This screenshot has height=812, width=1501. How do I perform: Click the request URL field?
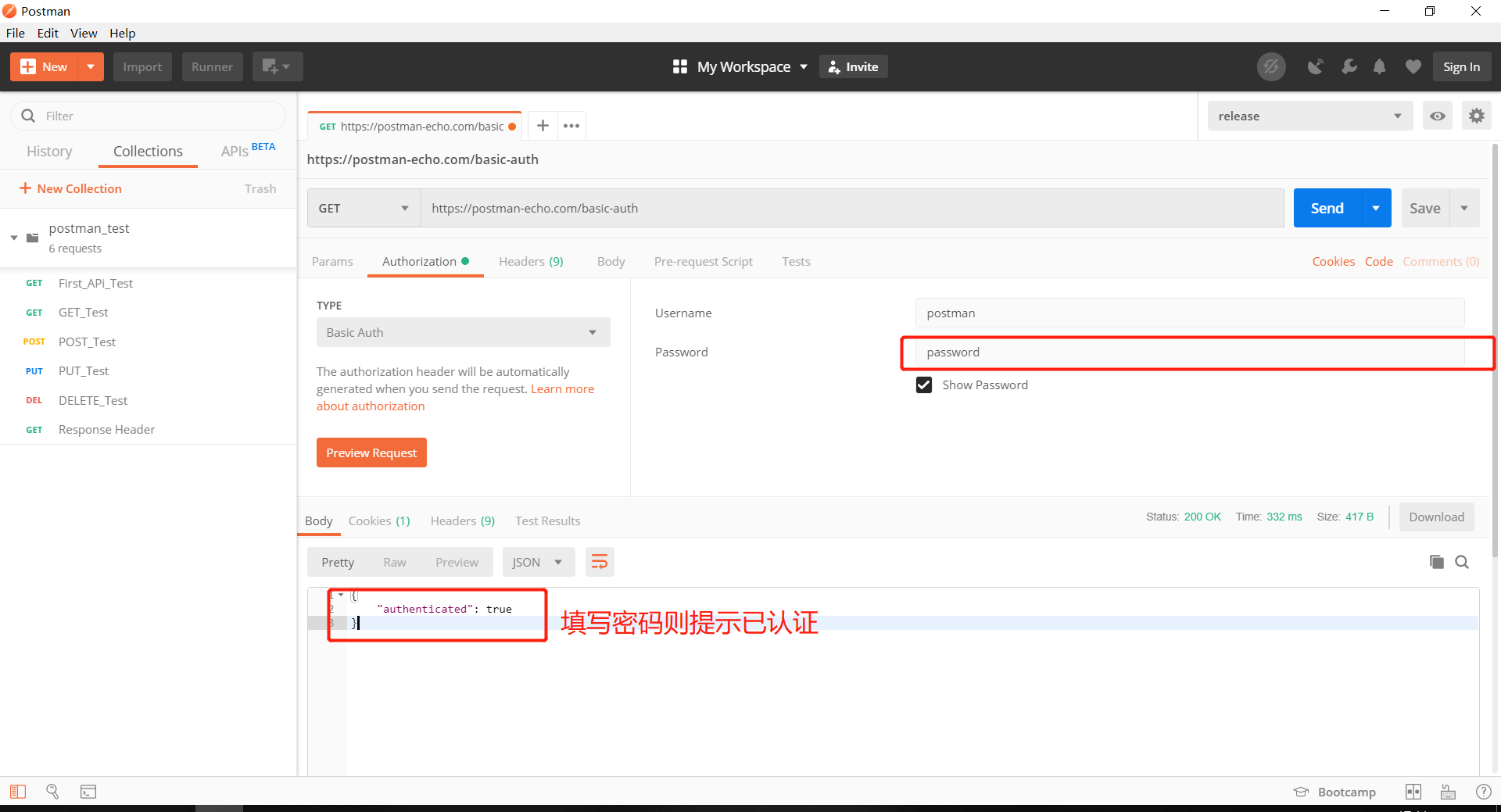(x=852, y=208)
